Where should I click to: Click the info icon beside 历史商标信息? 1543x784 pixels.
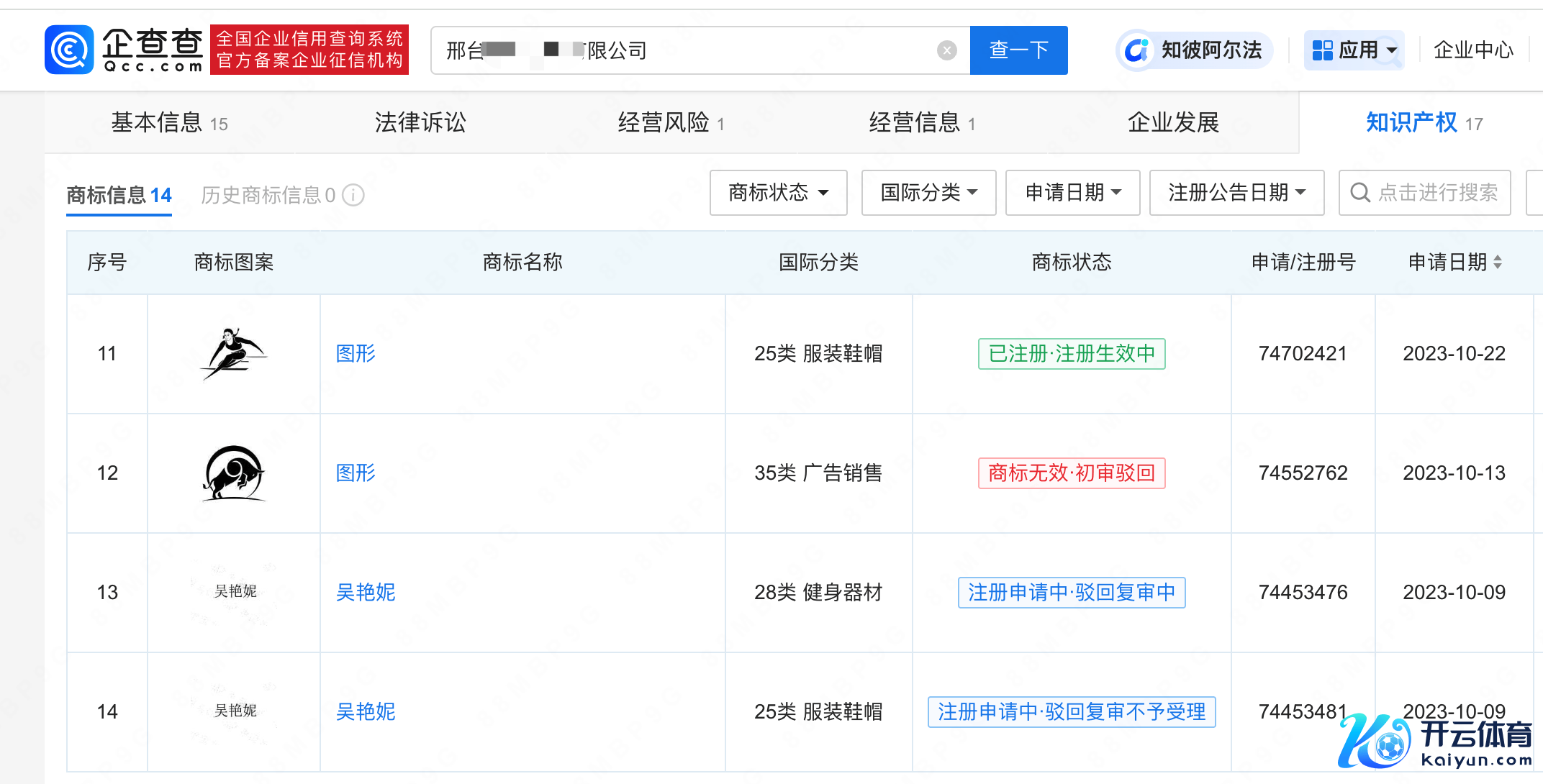click(x=353, y=195)
